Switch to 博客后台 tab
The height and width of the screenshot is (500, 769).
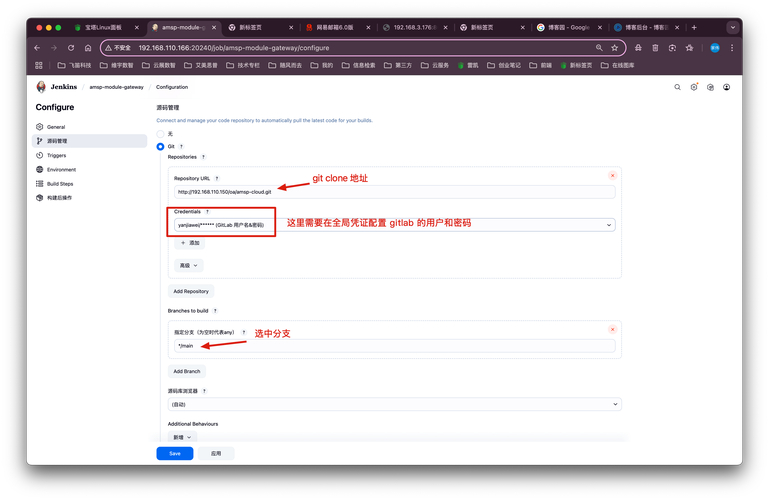pos(646,27)
